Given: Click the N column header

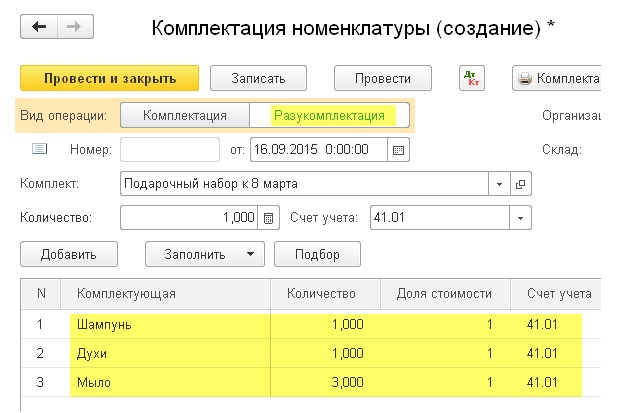Looking at the screenshot, I should pos(41,294).
